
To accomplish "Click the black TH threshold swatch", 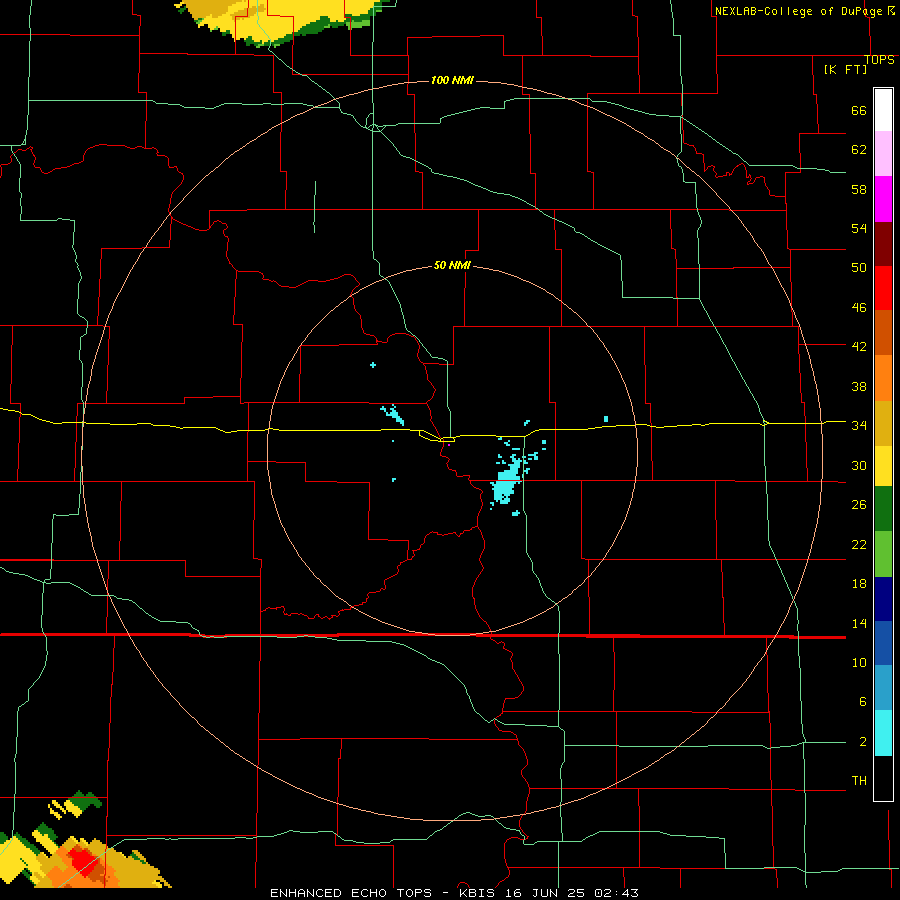I will (883, 778).
